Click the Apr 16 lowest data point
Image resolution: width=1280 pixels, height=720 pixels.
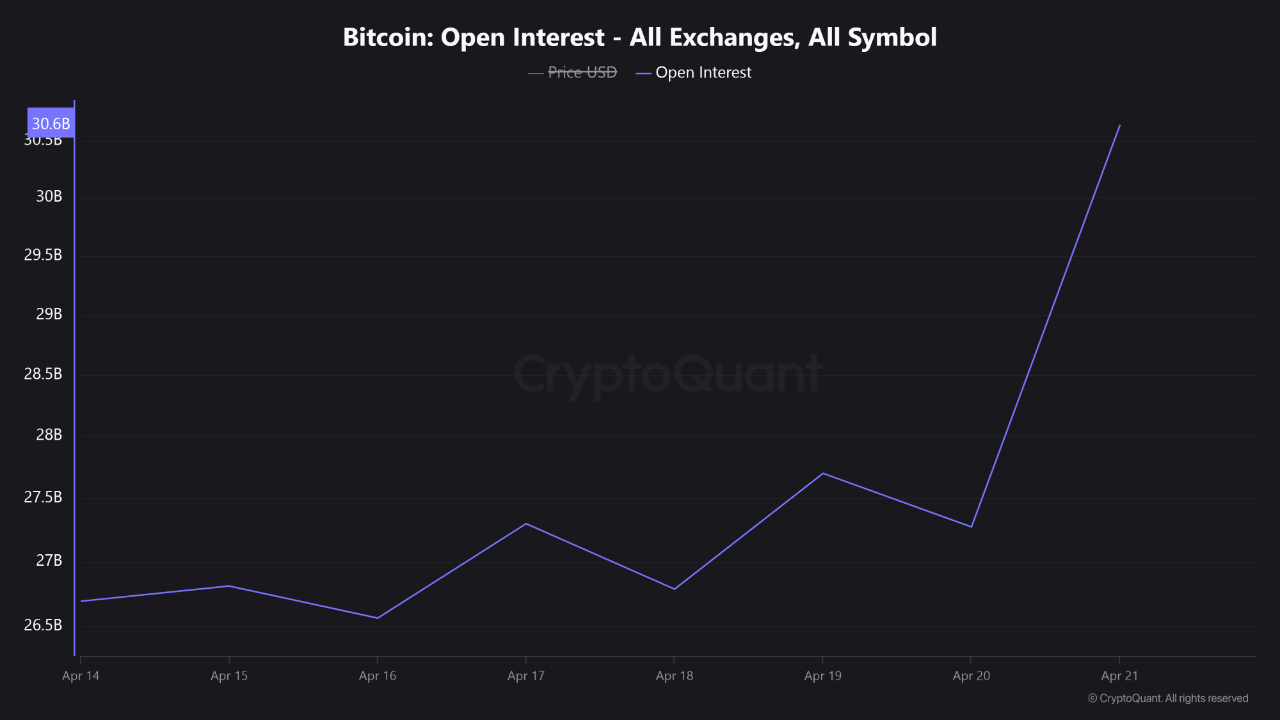(377, 618)
